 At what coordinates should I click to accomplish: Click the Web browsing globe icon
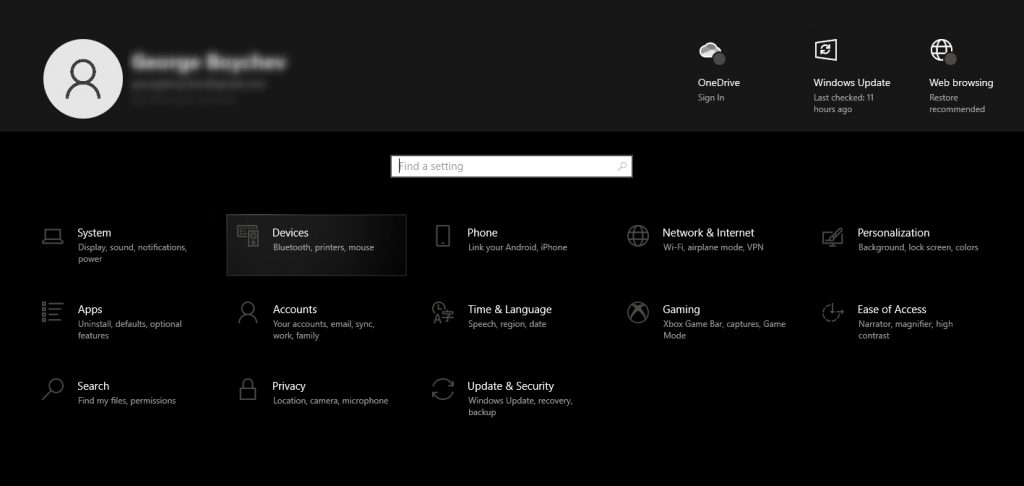(x=943, y=51)
